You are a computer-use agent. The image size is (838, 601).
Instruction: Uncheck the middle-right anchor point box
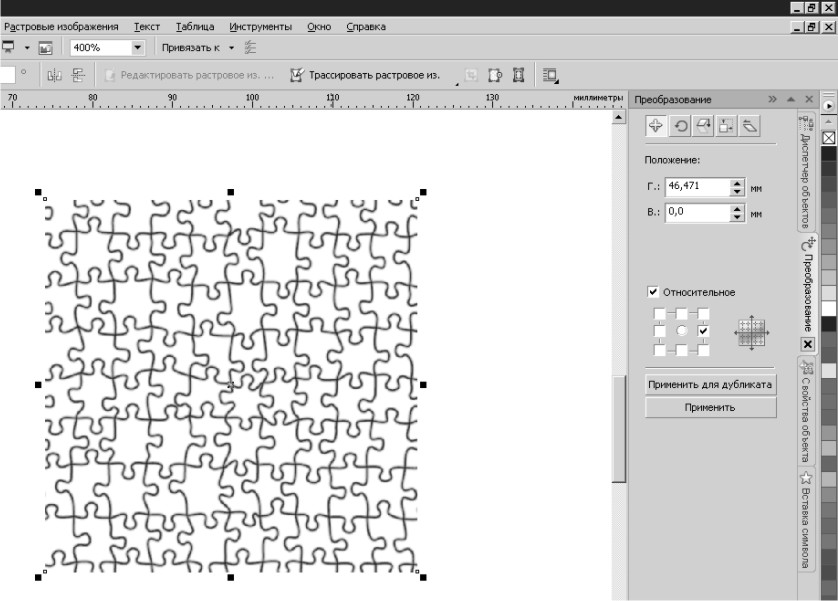(703, 331)
